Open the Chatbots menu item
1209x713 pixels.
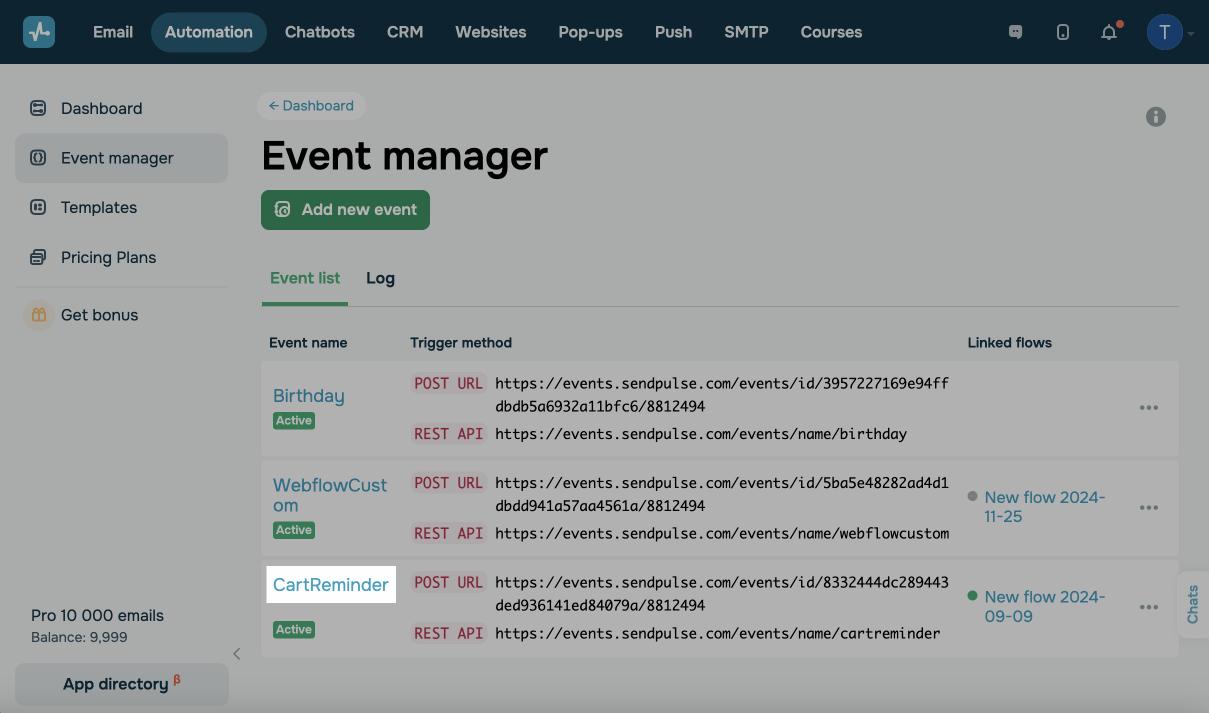[x=320, y=32]
